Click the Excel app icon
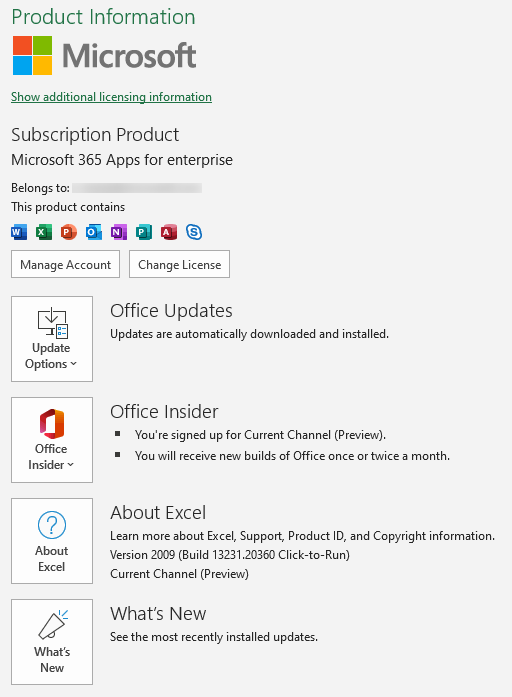 tap(44, 232)
